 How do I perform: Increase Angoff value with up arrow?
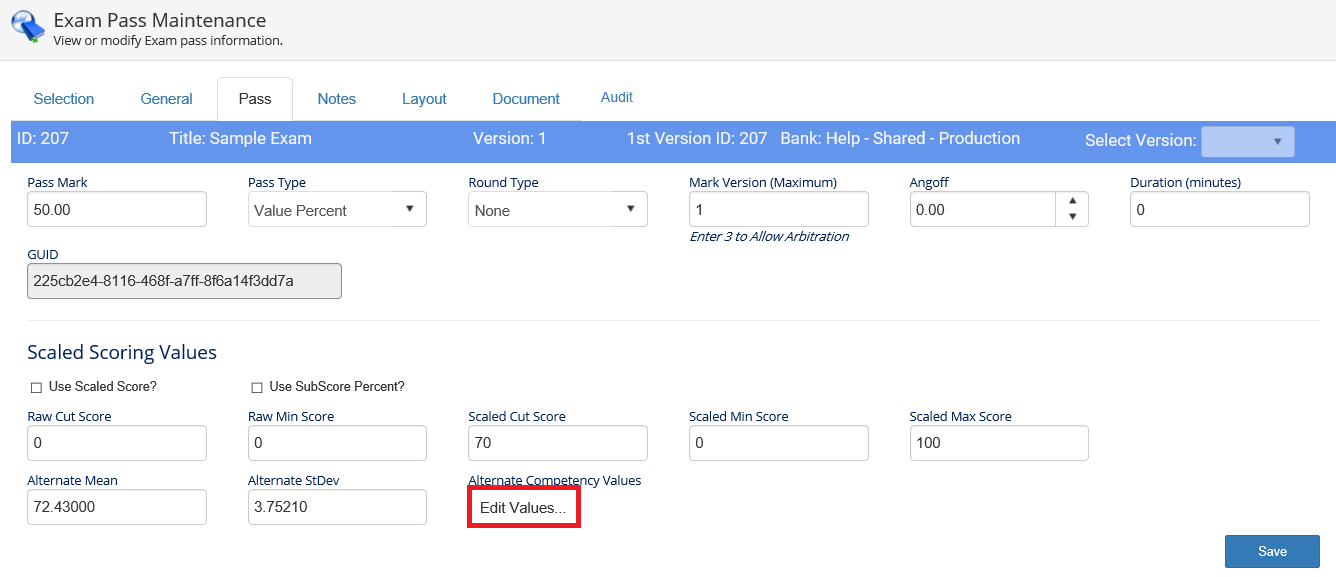click(x=1072, y=201)
